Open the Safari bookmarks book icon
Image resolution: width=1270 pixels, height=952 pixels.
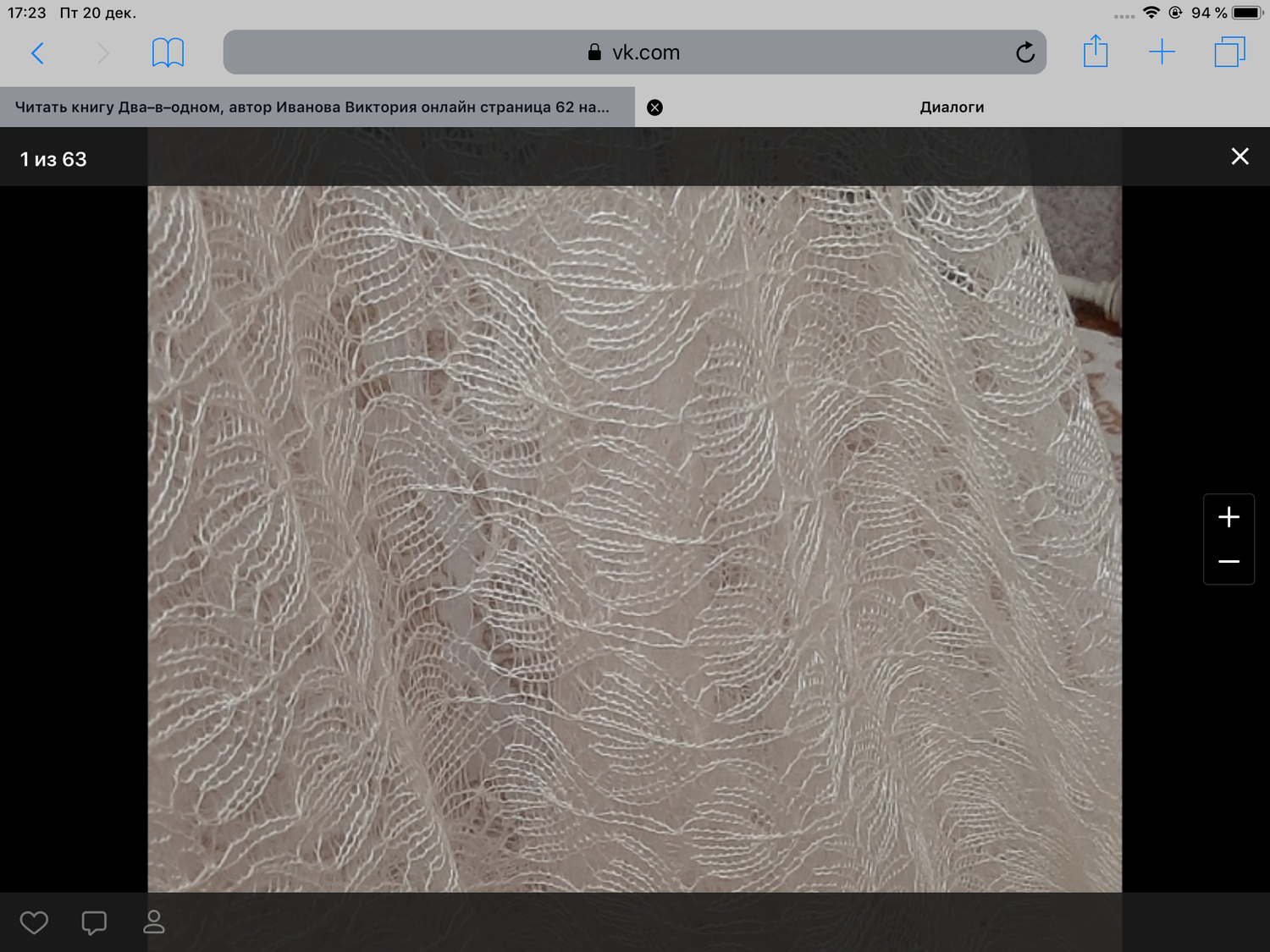168,52
